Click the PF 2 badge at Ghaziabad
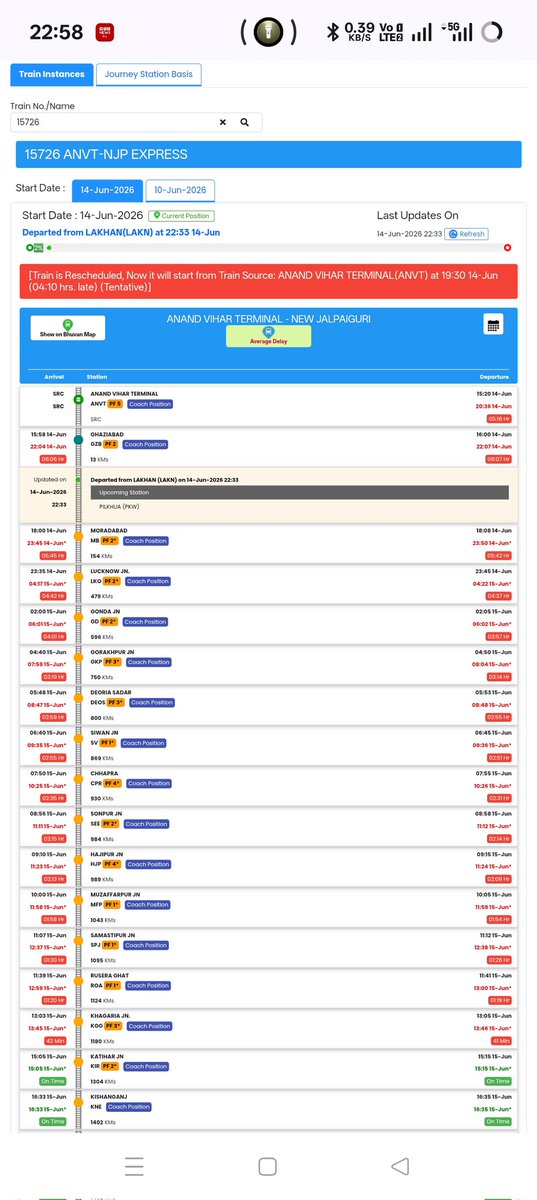Screen dimensions: 537x1200 click(110, 444)
